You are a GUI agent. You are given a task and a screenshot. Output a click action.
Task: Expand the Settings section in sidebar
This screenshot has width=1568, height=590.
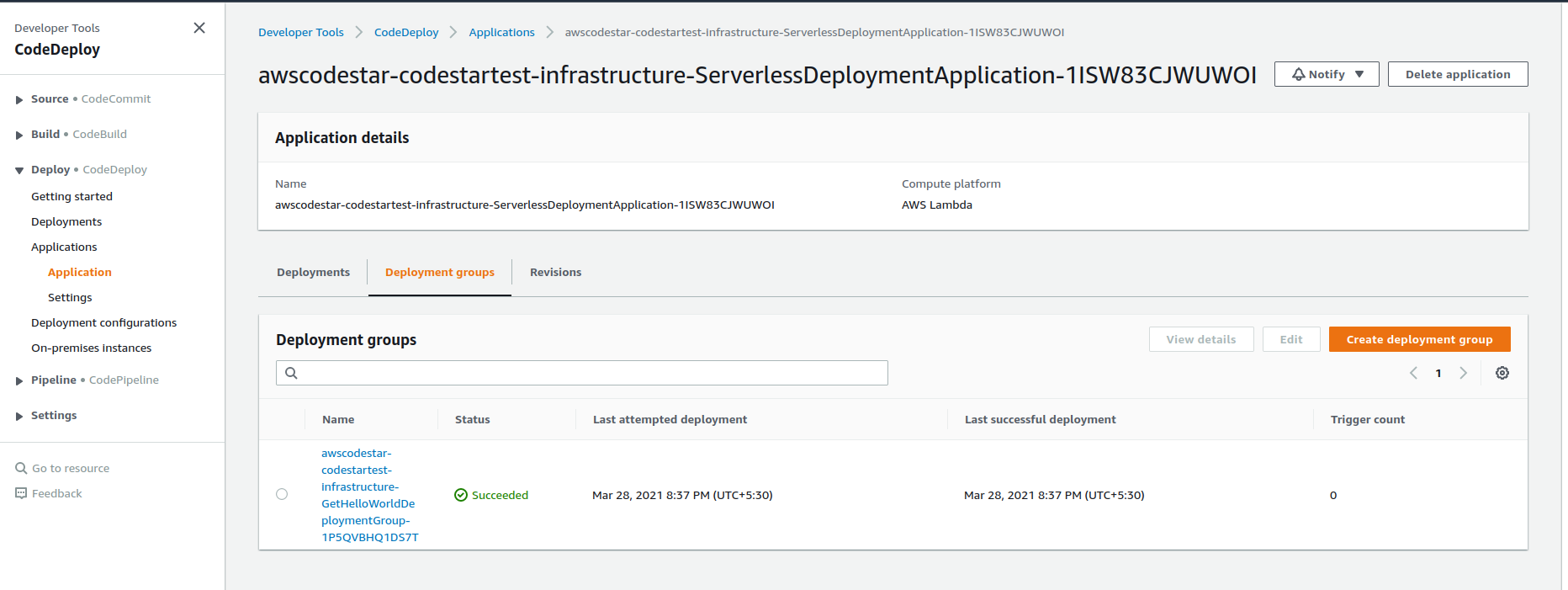[19, 416]
